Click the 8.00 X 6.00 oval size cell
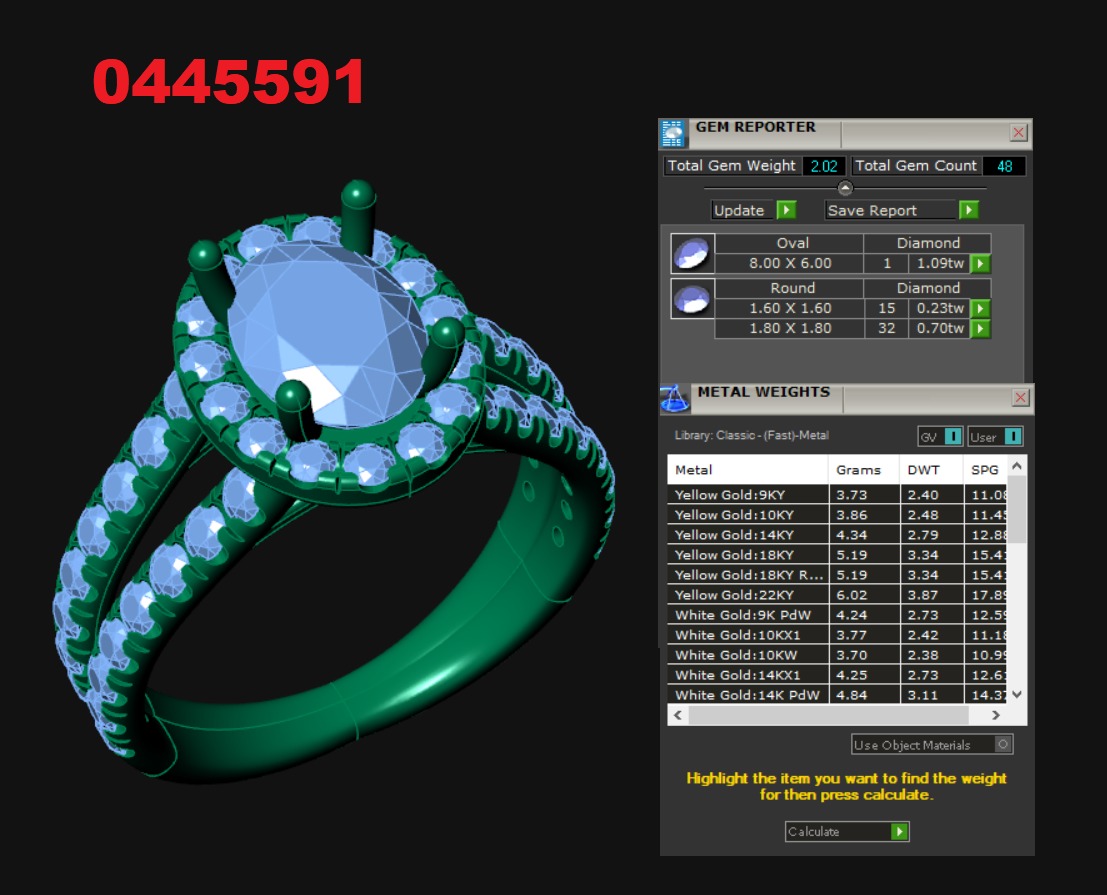Image resolution: width=1107 pixels, height=895 pixels. click(x=790, y=263)
